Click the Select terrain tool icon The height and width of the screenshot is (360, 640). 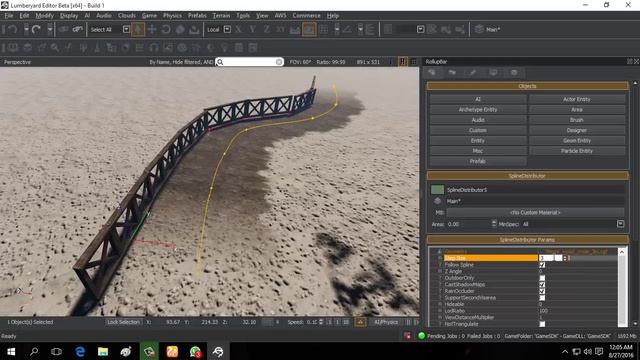point(194,29)
